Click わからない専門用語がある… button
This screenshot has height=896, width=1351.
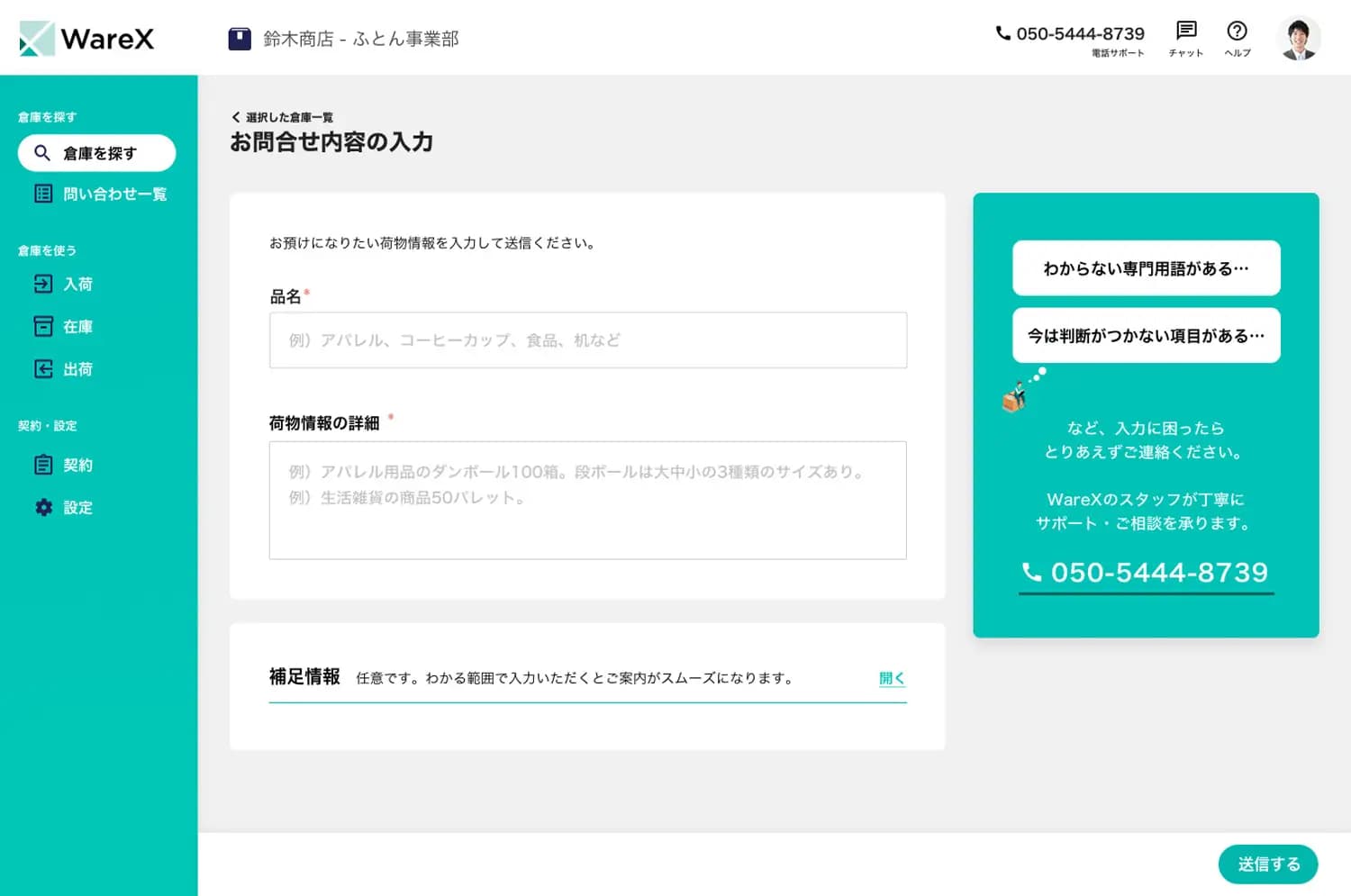pos(1146,268)
